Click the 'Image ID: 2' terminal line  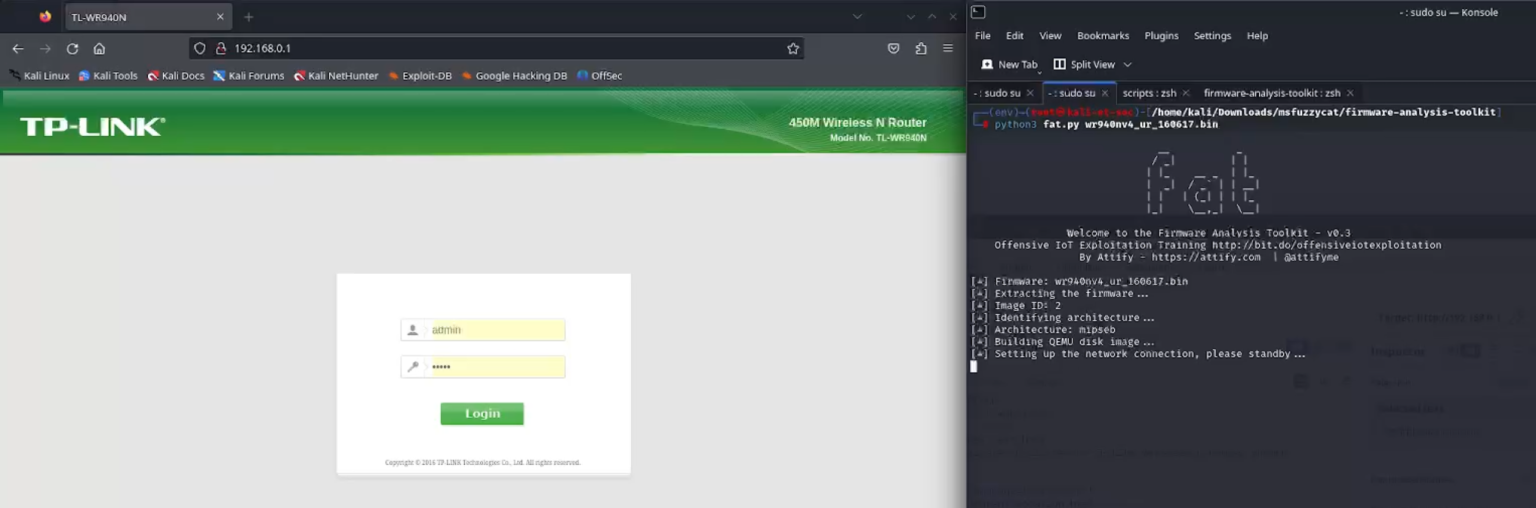(1015, 306)
